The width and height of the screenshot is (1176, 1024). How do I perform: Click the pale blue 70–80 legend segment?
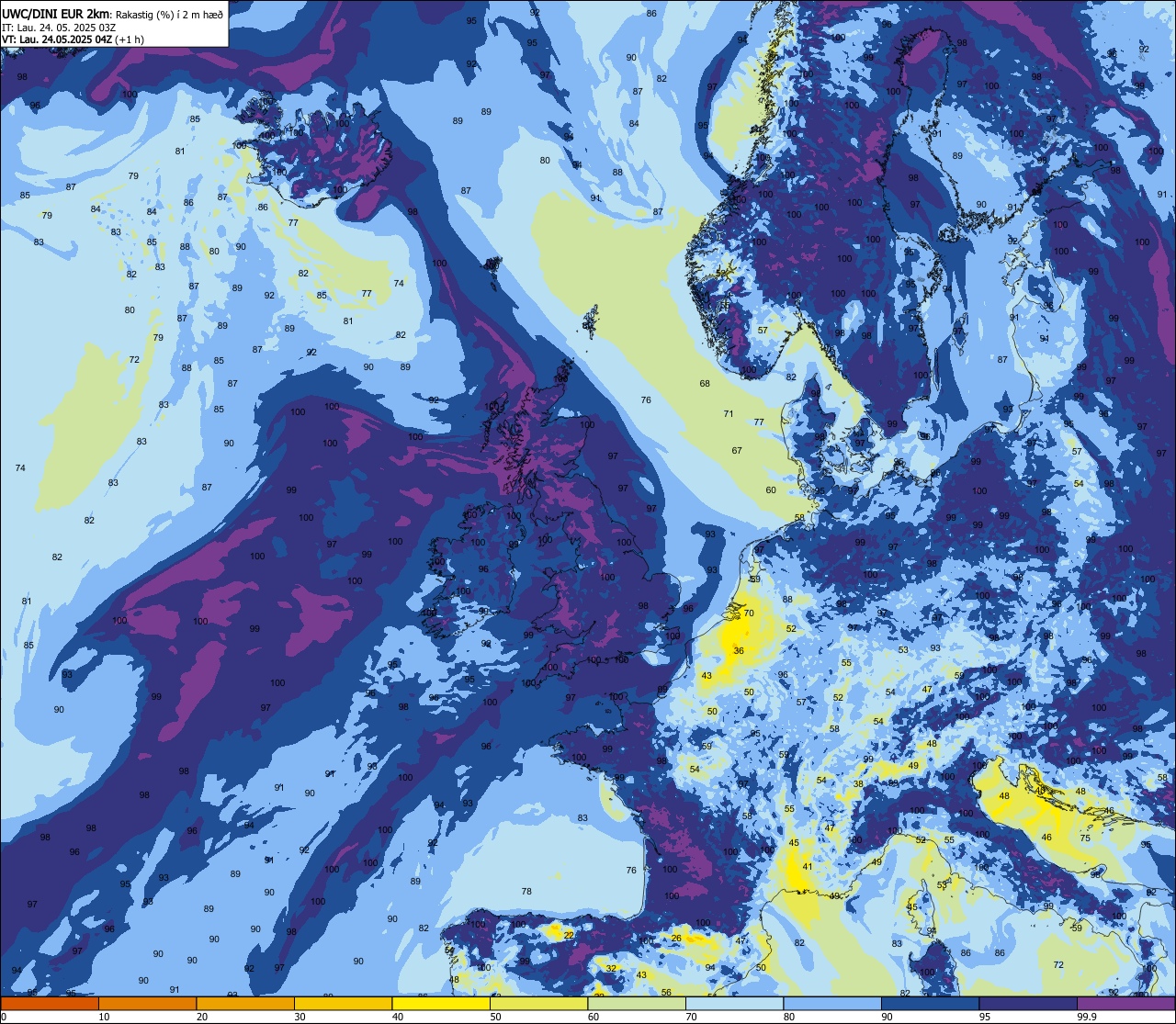tap(734, 1003)
